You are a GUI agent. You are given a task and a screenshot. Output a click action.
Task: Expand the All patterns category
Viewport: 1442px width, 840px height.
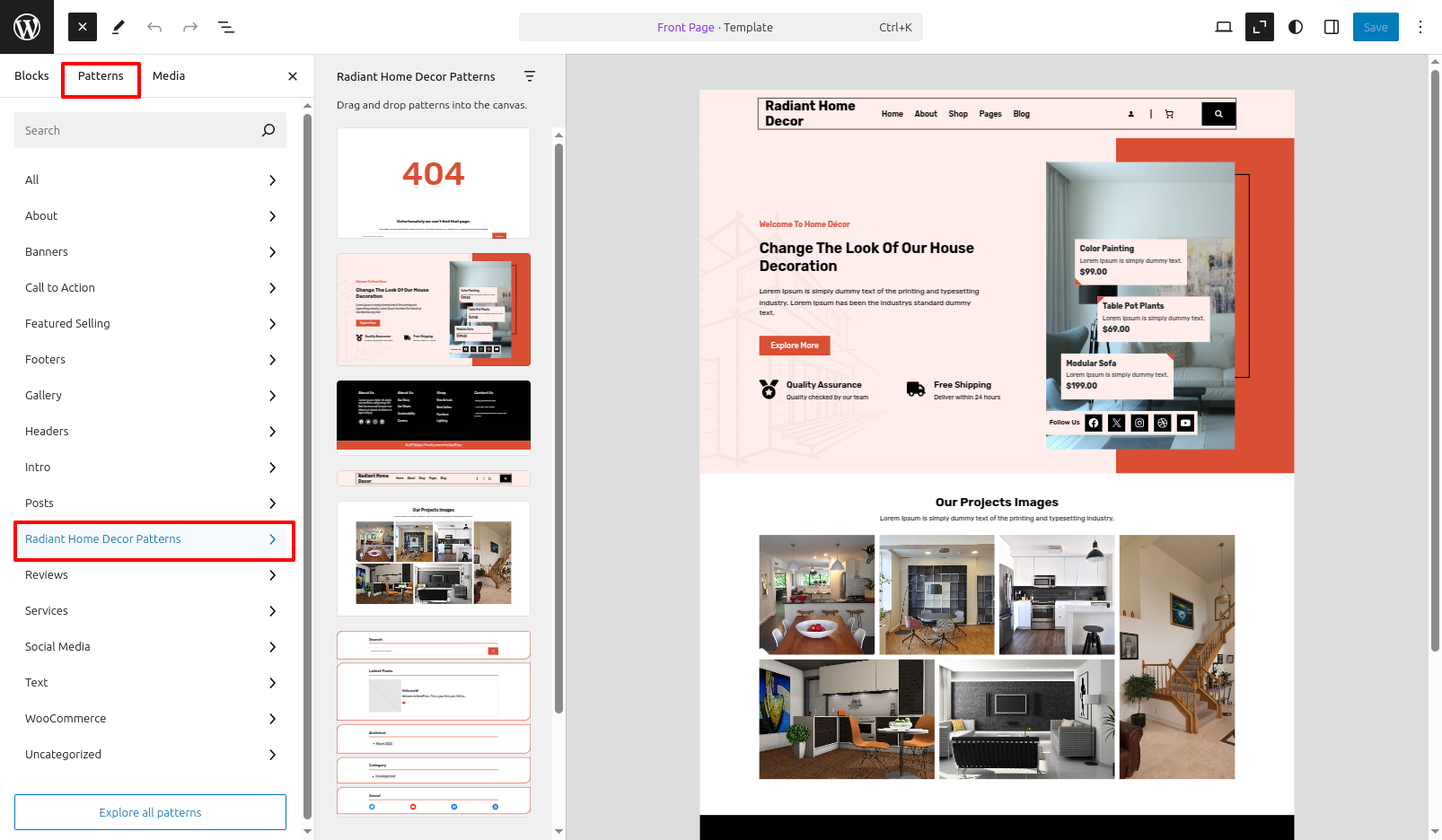150,180
